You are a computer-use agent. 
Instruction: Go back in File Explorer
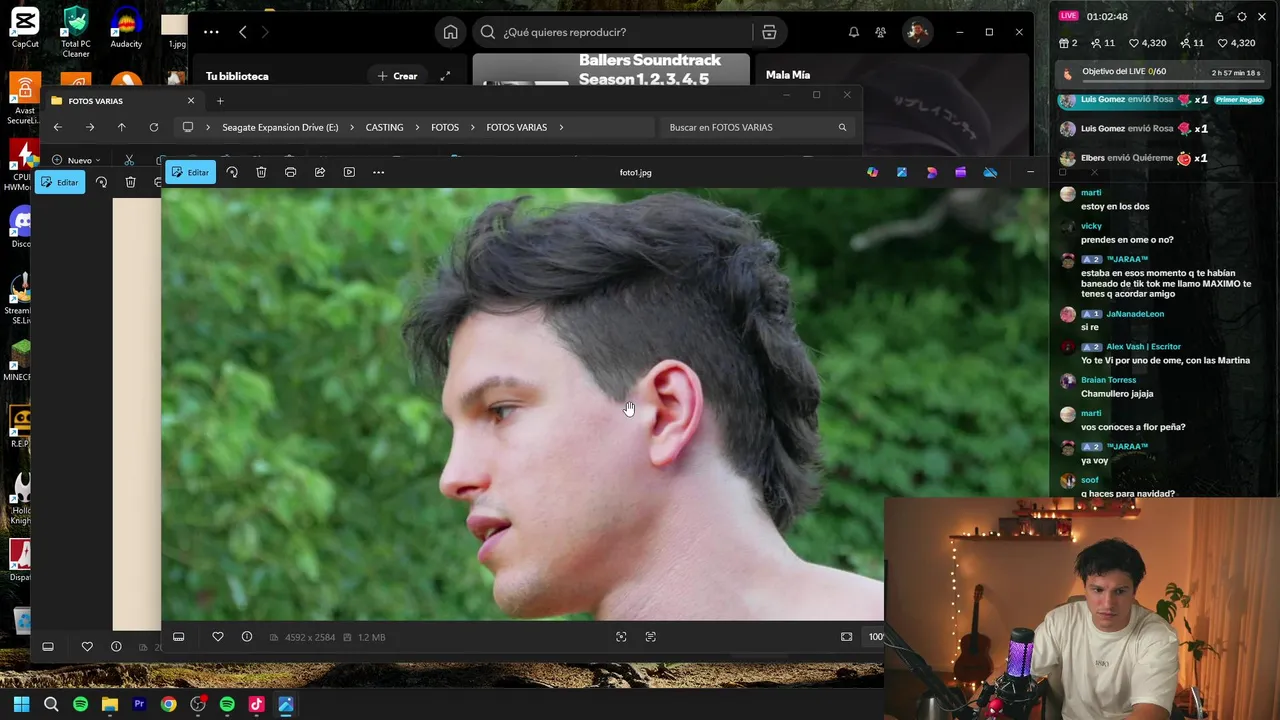click(x=58, y=127)
